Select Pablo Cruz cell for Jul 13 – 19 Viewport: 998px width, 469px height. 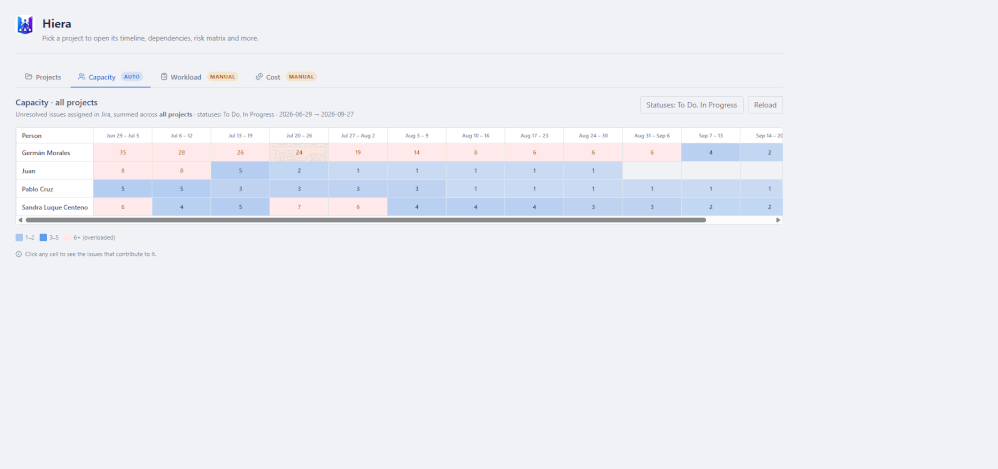coord(240,189)
